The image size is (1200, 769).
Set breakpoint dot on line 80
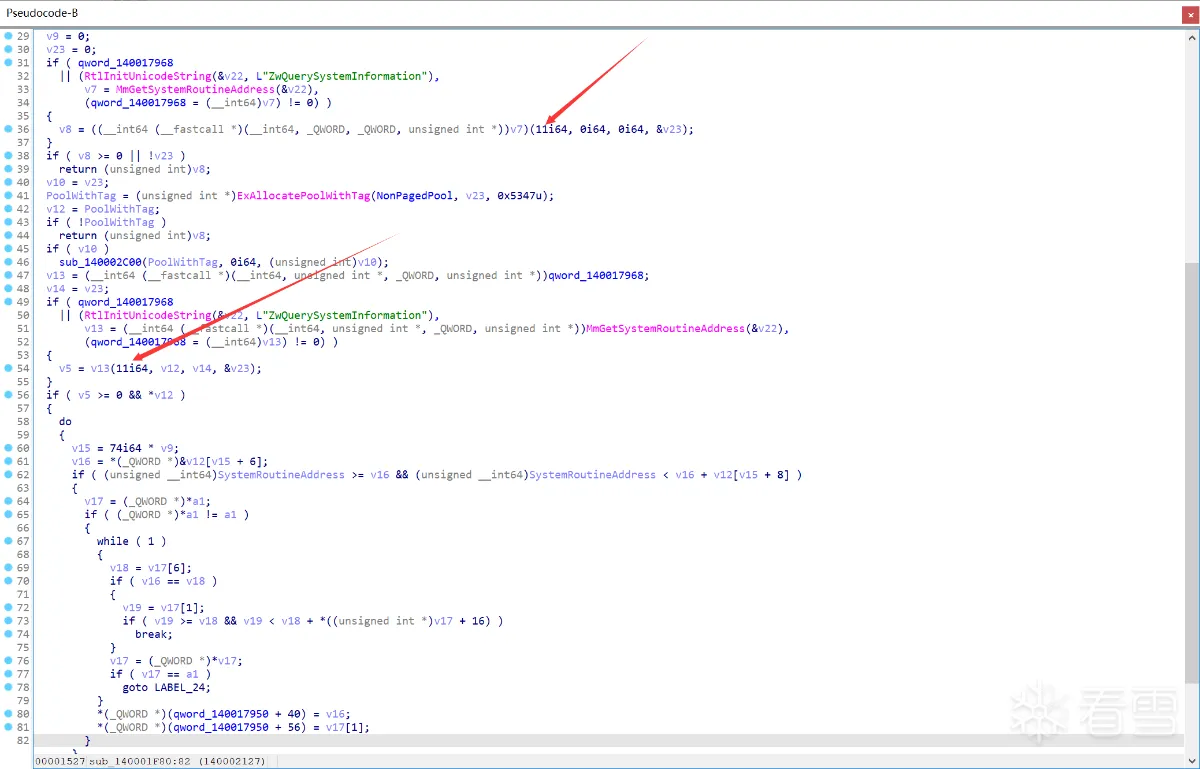(x=9, y=713)
